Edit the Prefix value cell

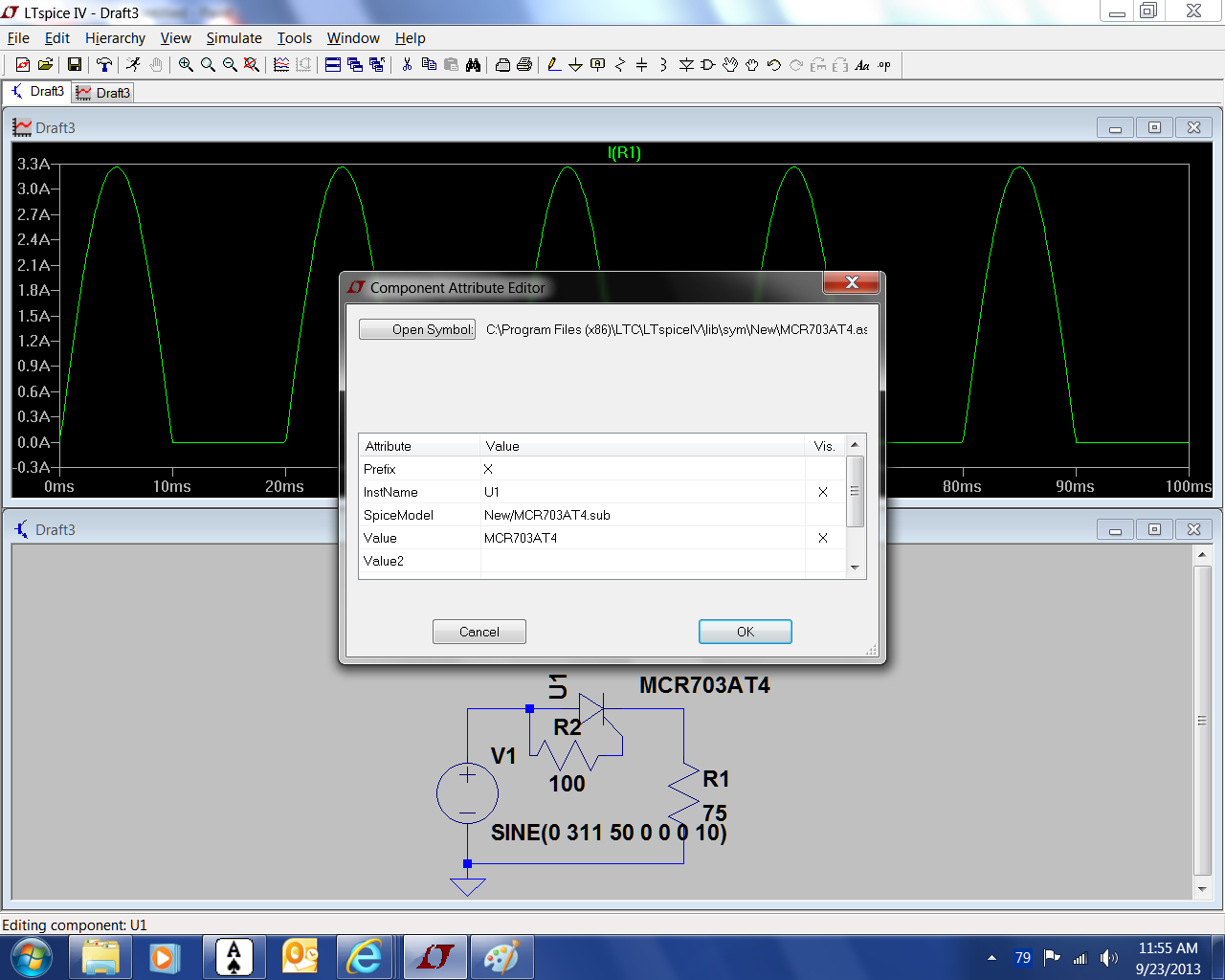coord(642,469)
